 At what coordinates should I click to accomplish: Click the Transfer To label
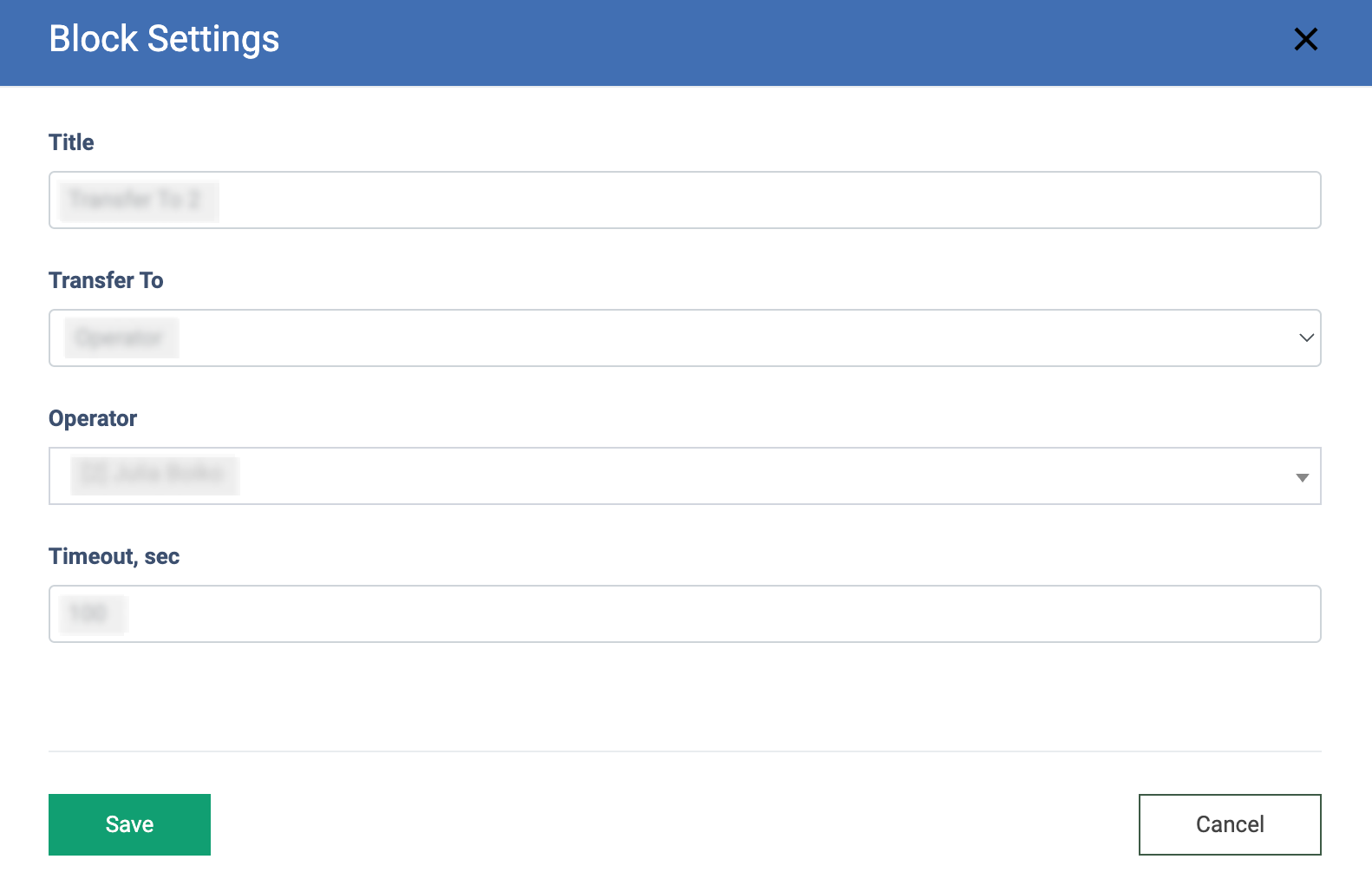[x=106, y=280]
